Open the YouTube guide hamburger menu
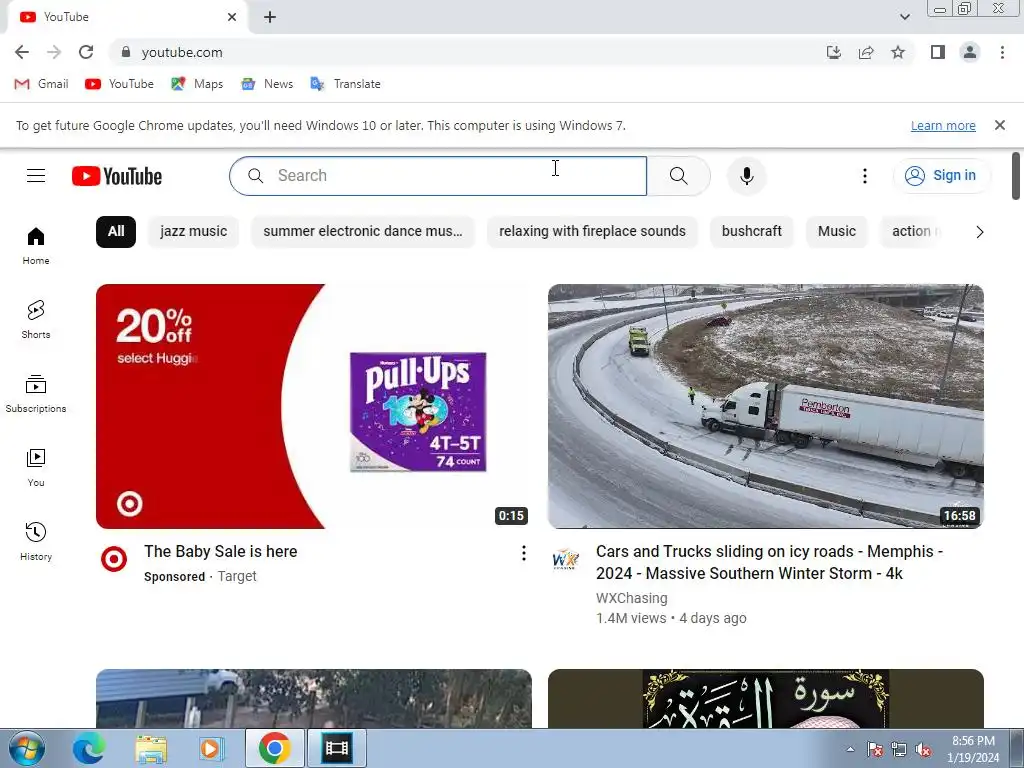This screenshot has width=1024, height=768. pyautogui.click(x=36, y=176)
